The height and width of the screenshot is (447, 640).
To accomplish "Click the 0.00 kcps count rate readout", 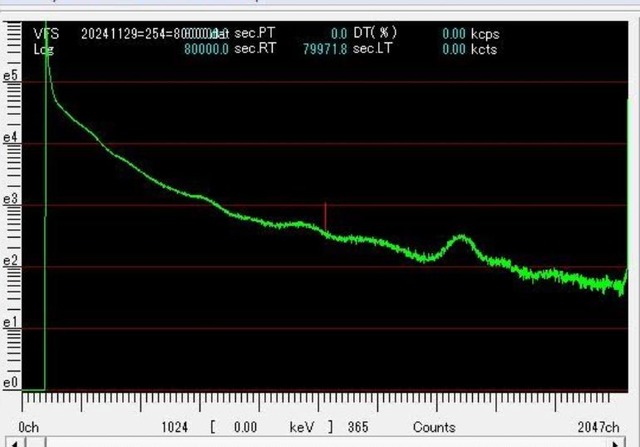I will pos(471,33).
